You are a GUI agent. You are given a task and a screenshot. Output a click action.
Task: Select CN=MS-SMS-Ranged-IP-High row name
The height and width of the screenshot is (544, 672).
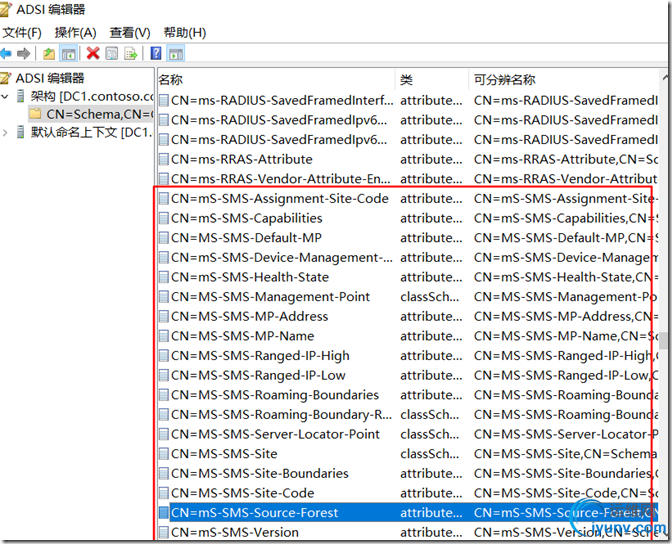[260, 356]
